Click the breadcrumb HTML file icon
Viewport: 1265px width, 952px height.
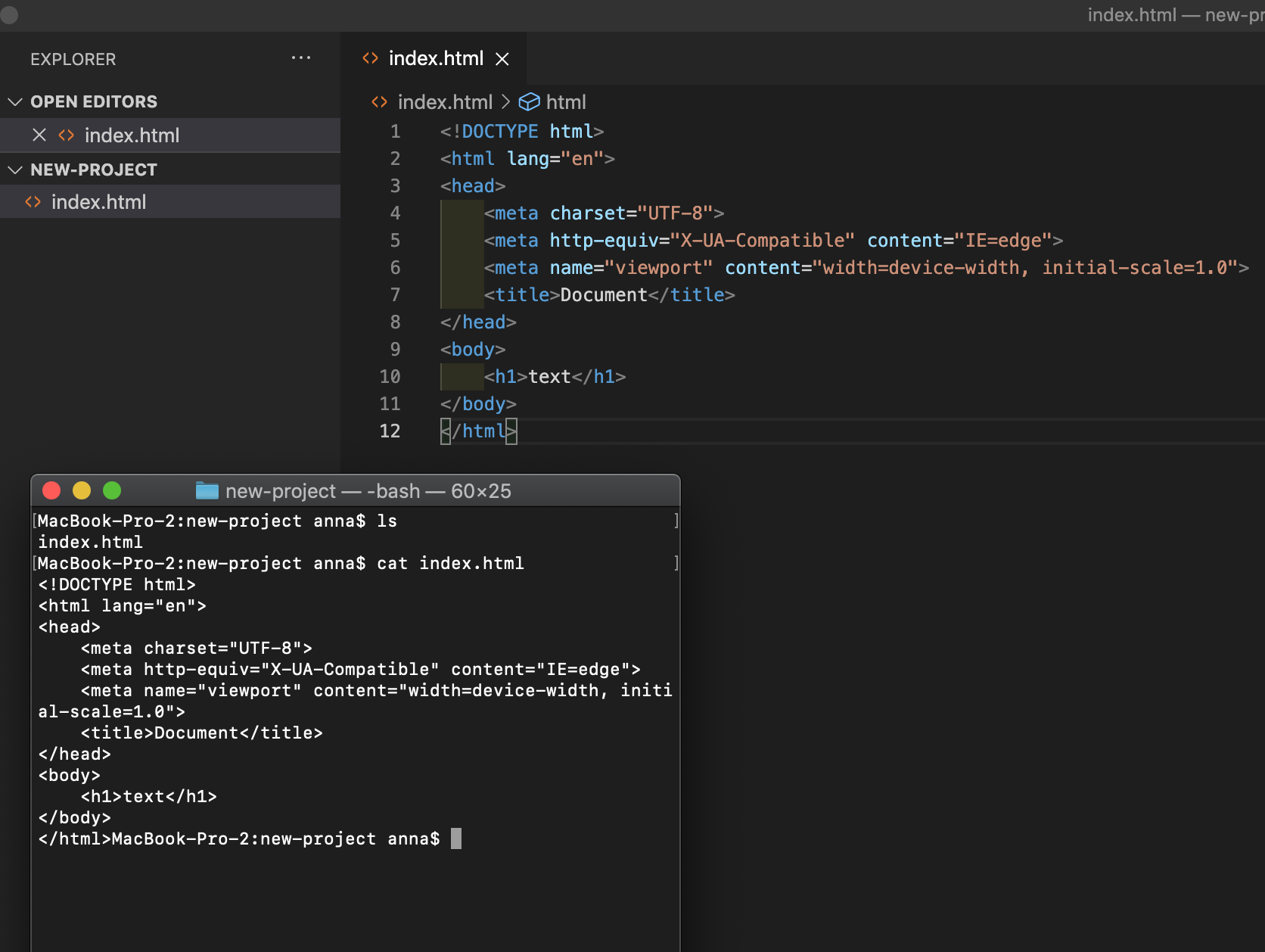(x=379, y=102)
